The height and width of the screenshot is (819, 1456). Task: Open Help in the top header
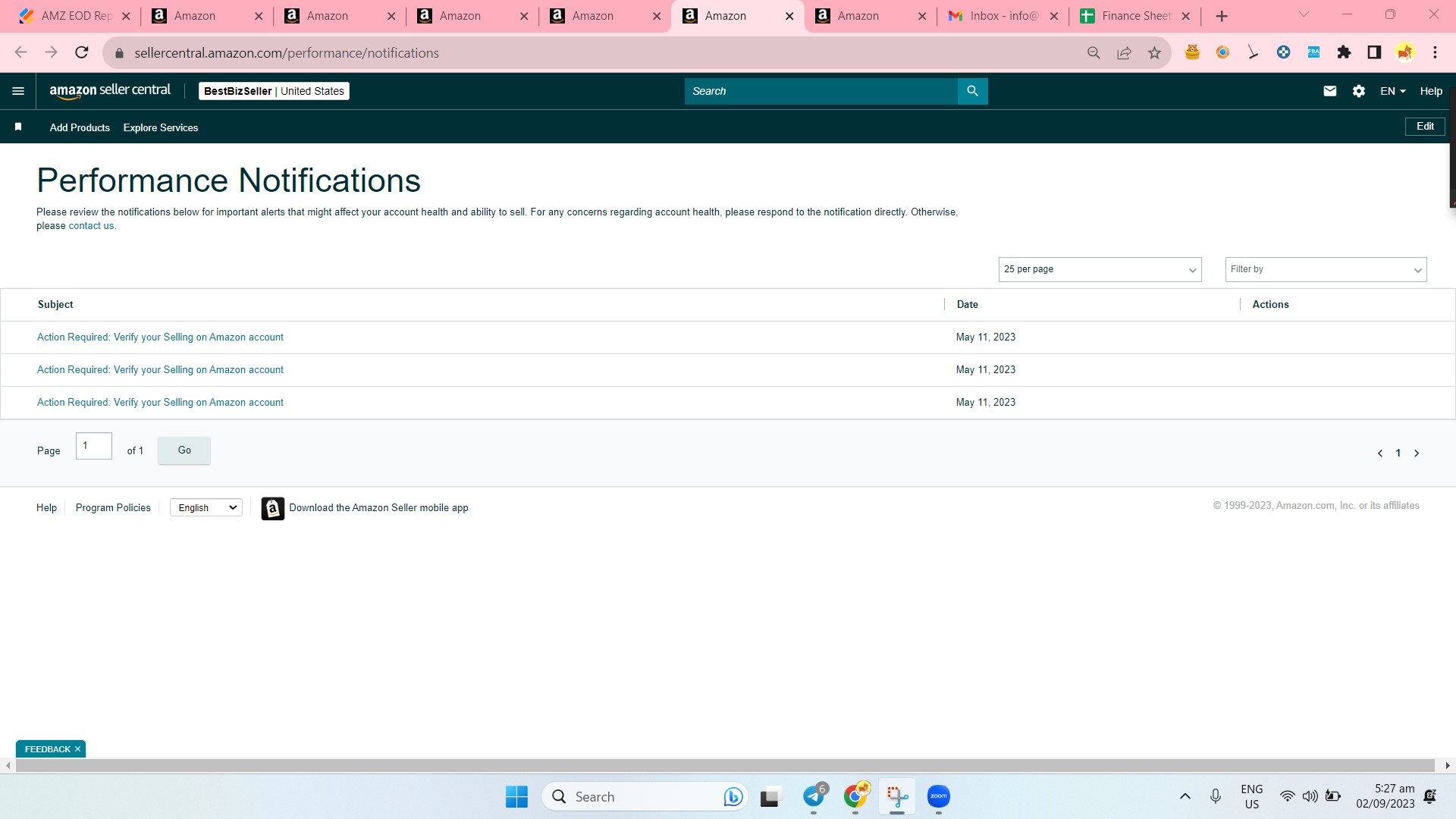(1431, 91)
